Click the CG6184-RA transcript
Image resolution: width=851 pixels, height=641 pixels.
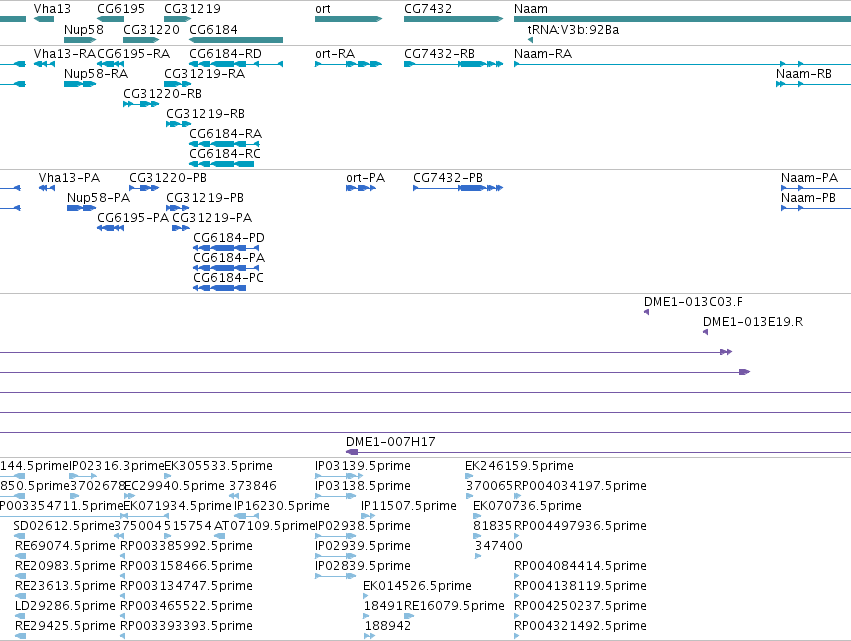click(224, 144)
